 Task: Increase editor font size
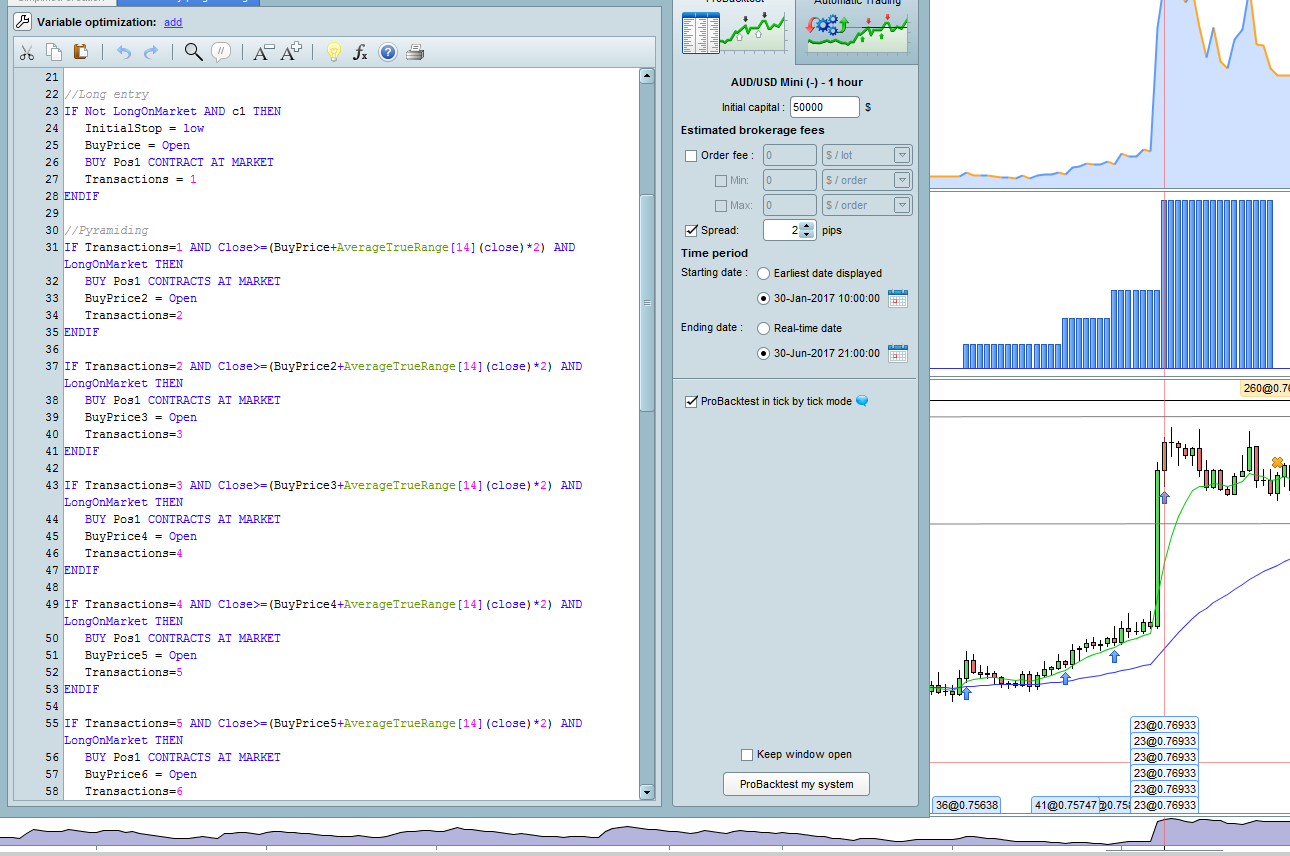[x=291, y=52]
